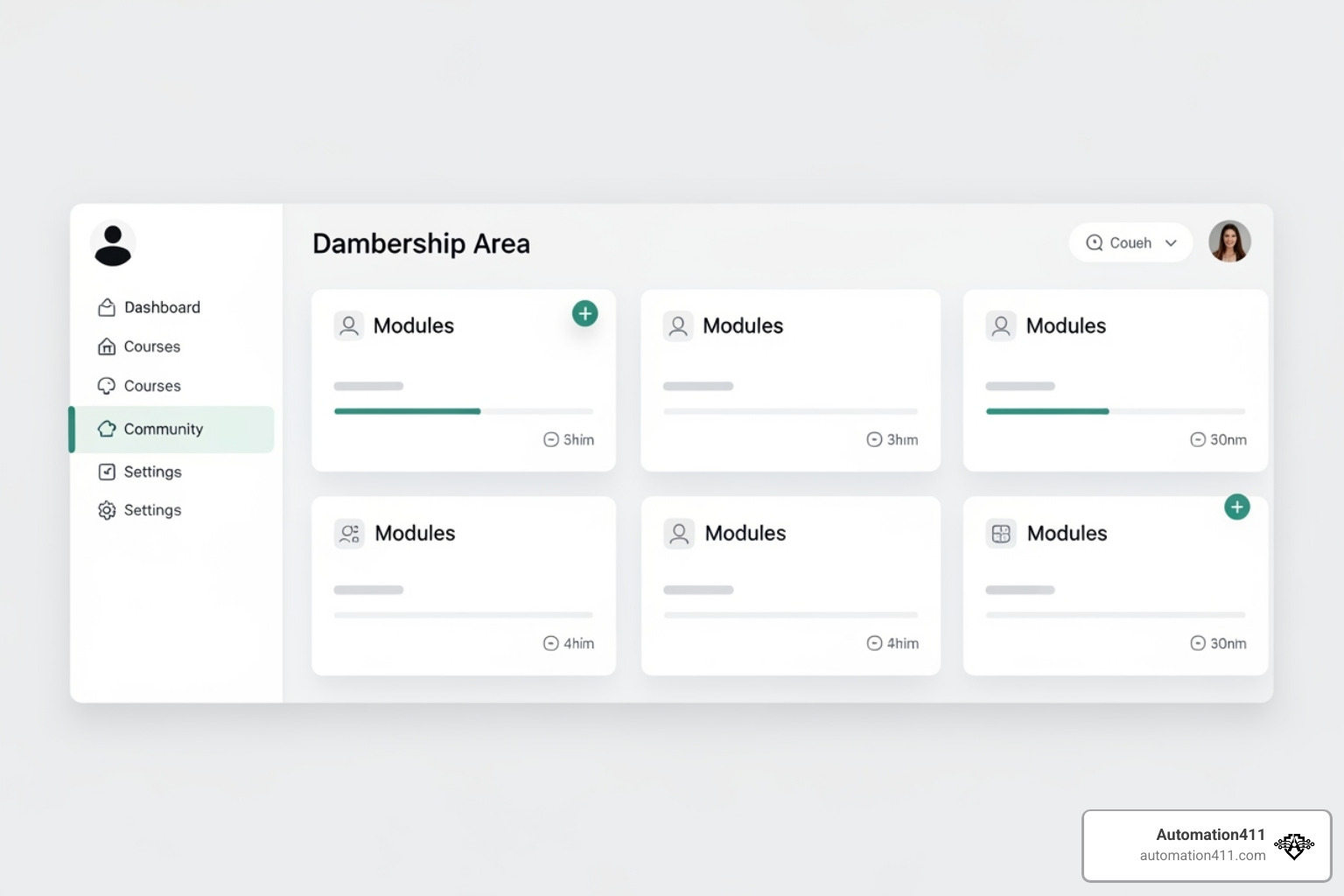Click the group icon on bottom-left Modules card
1344x896 pixels.
349,533
